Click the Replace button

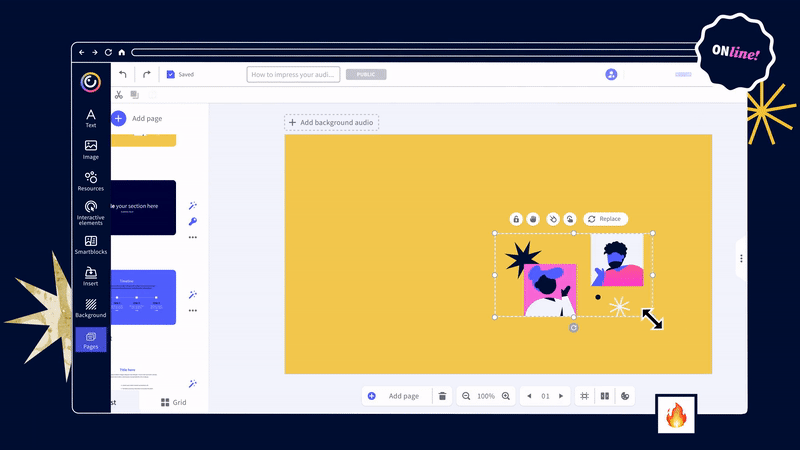606,219
